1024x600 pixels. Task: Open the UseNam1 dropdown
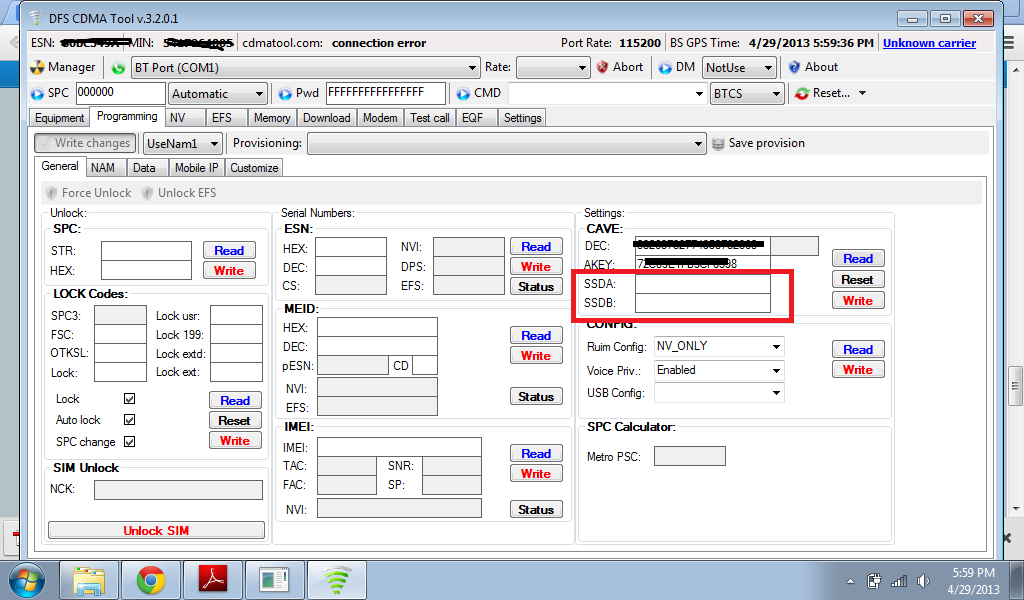coord(183,144)
